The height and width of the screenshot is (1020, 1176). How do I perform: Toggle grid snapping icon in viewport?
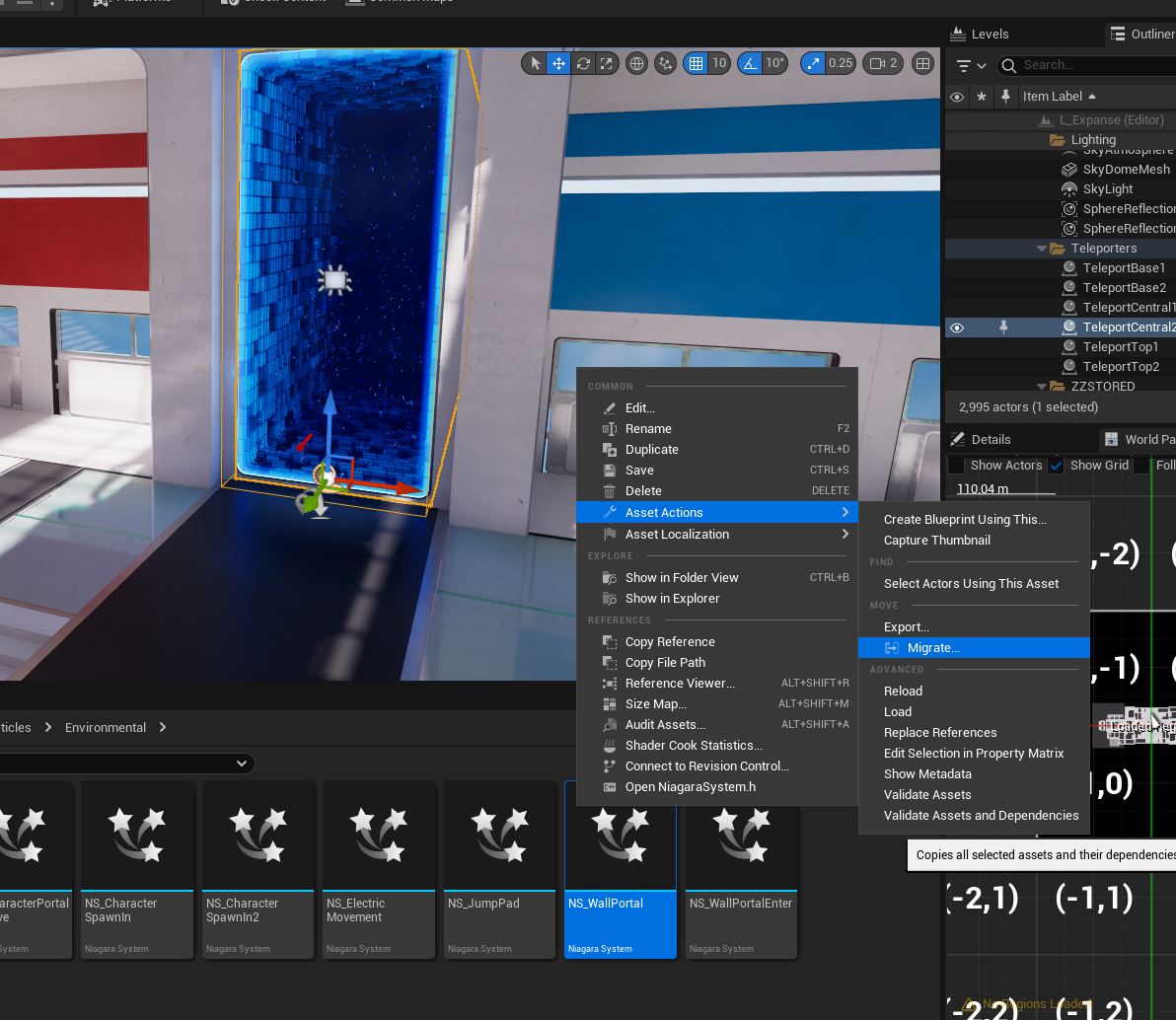pos(697,63)
